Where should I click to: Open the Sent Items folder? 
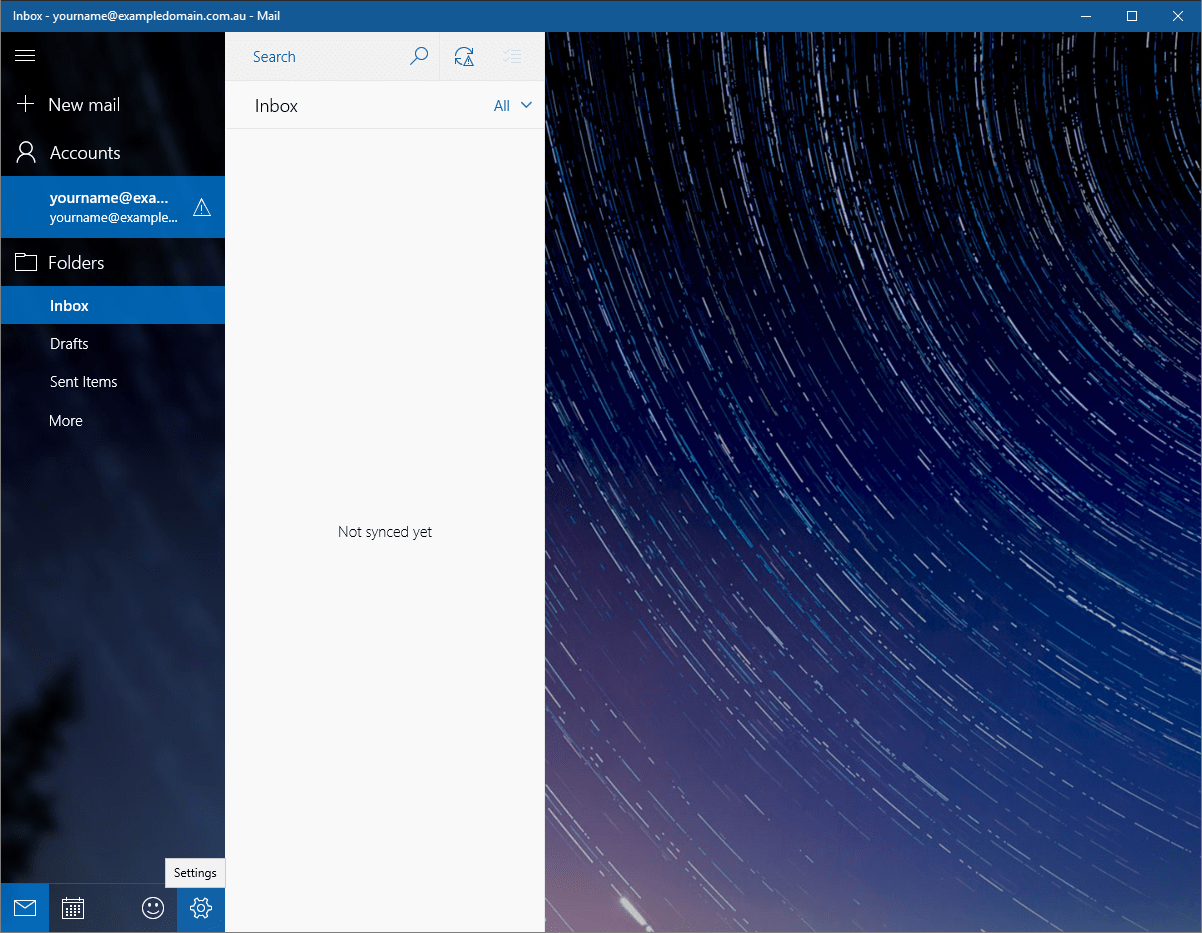click(x=84, y=382)
